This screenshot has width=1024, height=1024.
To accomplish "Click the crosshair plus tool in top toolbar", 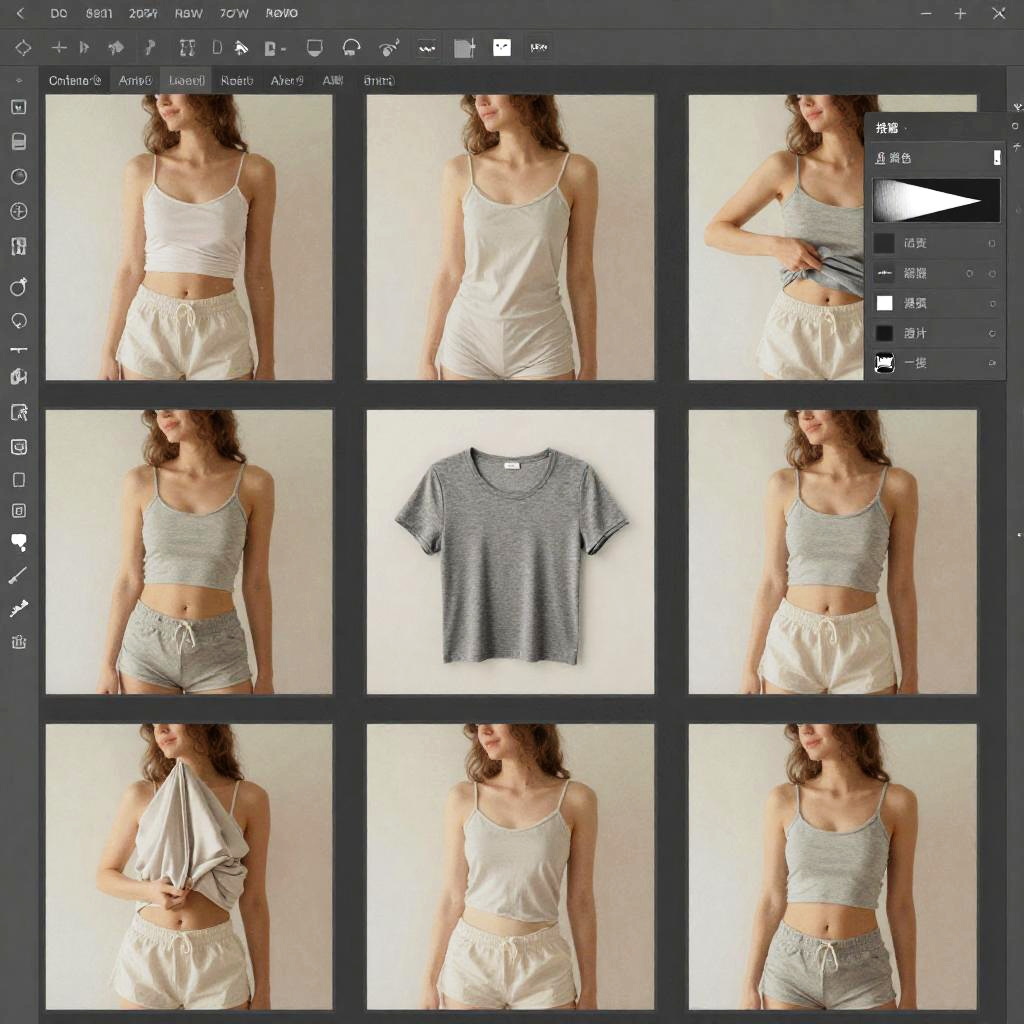I will tap(59, 48).
